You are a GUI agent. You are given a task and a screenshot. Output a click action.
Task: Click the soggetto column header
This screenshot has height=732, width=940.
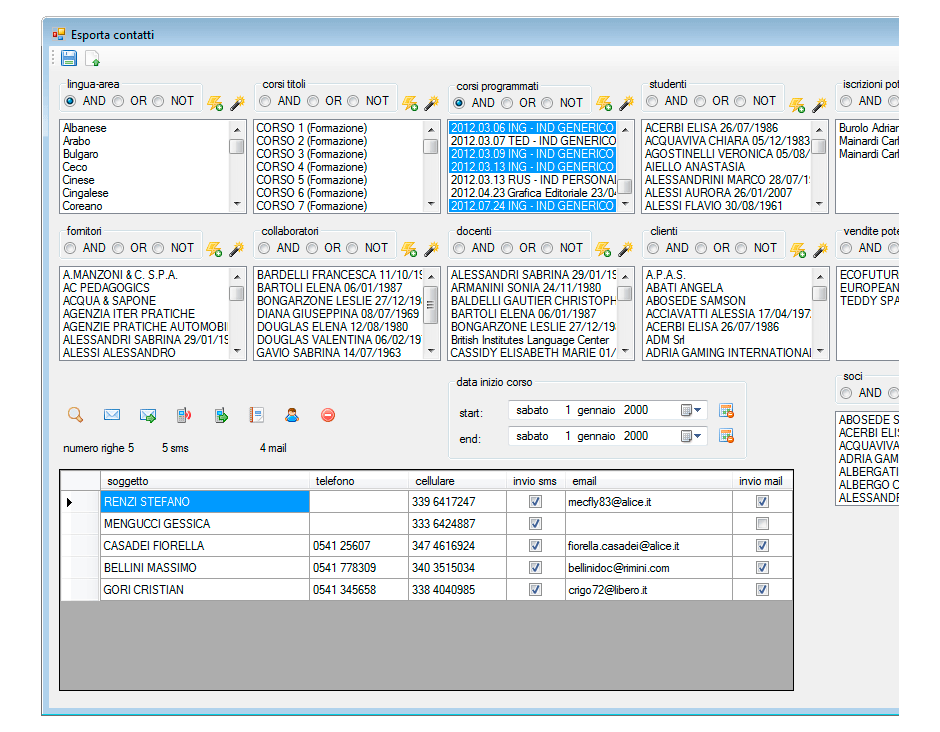[x=204, y=481]
